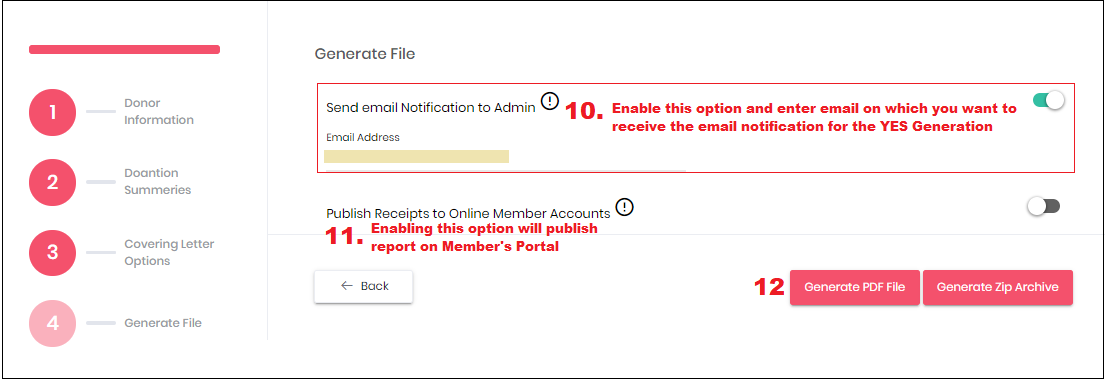Open Doantion Summeries step
The height and width of the screenshot is (382, 1105).
tap(158, 182)
